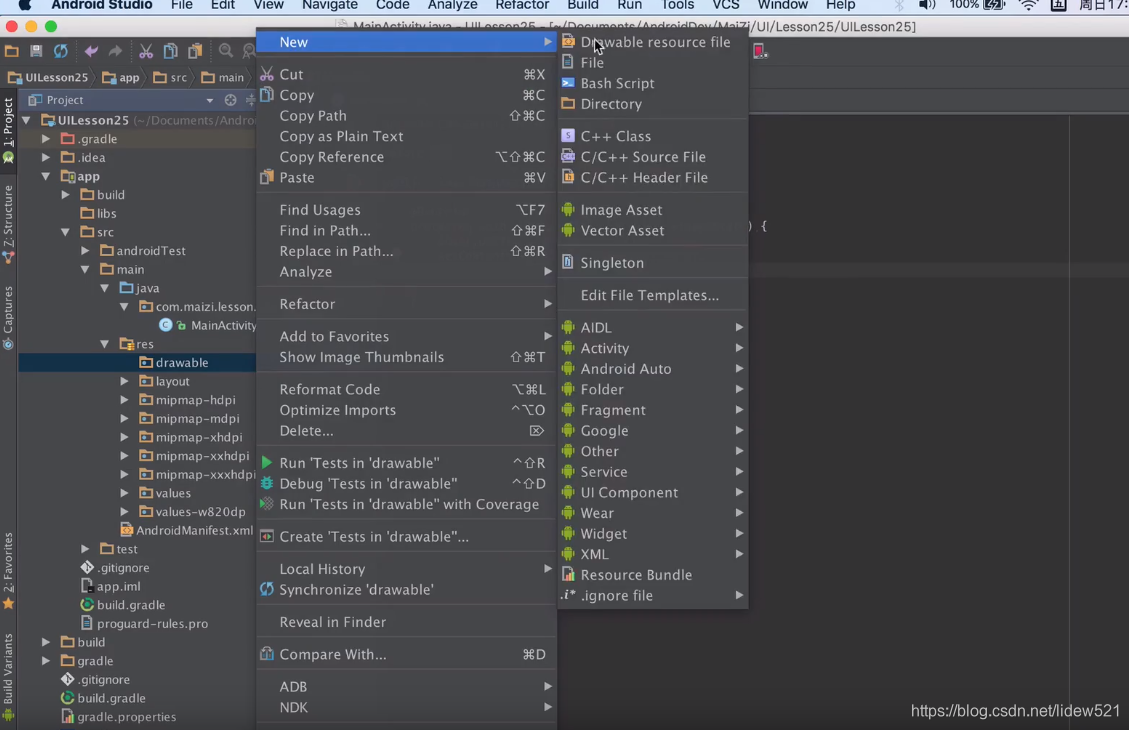Click the Synchronize toolbar icon
This screenshot has width=1129, height=730.
tap(60, 51)
